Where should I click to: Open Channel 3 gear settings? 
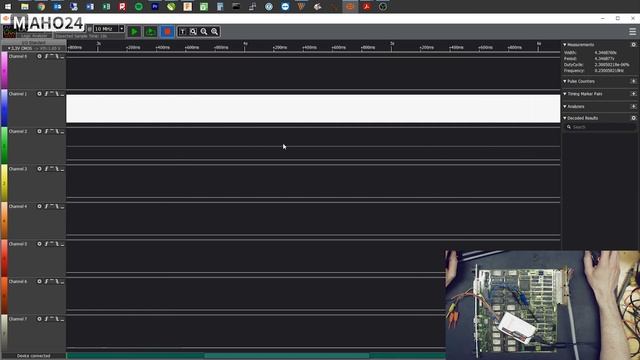(39, 169)
